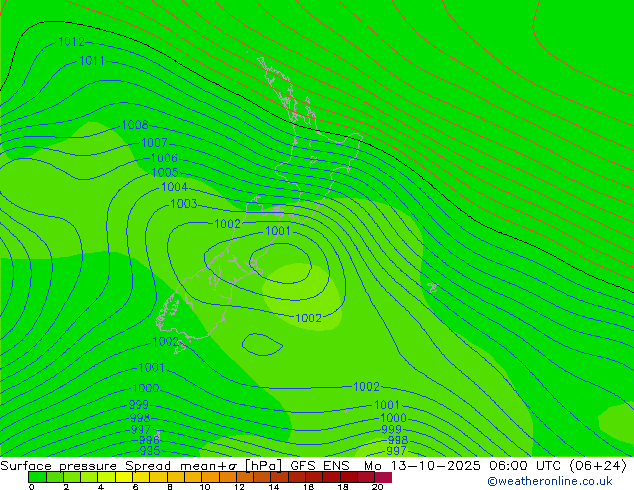Click the "06:00 UTC" time text
634x490 pixels.
click(x=526, y=466)
